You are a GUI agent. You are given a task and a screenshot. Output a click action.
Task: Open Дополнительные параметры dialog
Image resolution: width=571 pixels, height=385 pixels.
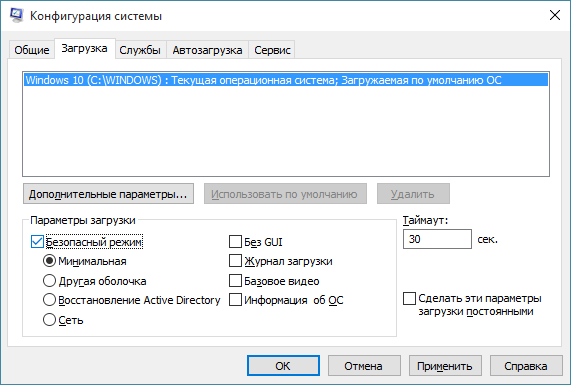(x=108, y=194)
